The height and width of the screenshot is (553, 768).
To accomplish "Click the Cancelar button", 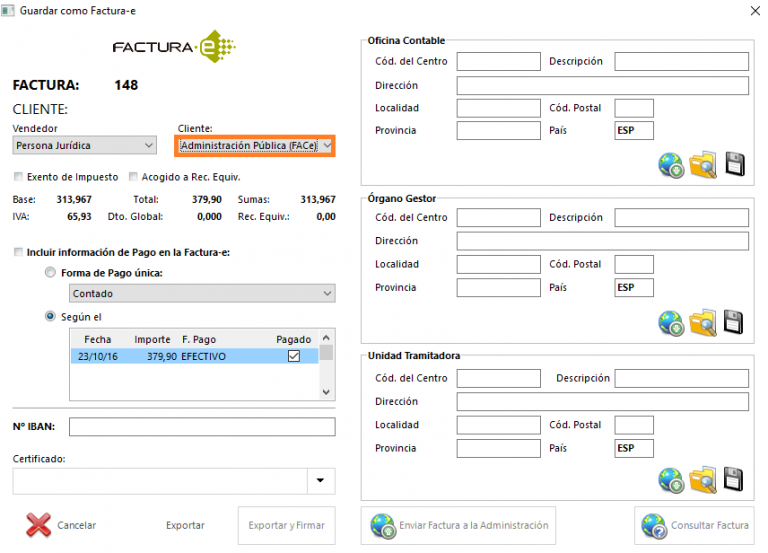I will (x=62, y=525).
